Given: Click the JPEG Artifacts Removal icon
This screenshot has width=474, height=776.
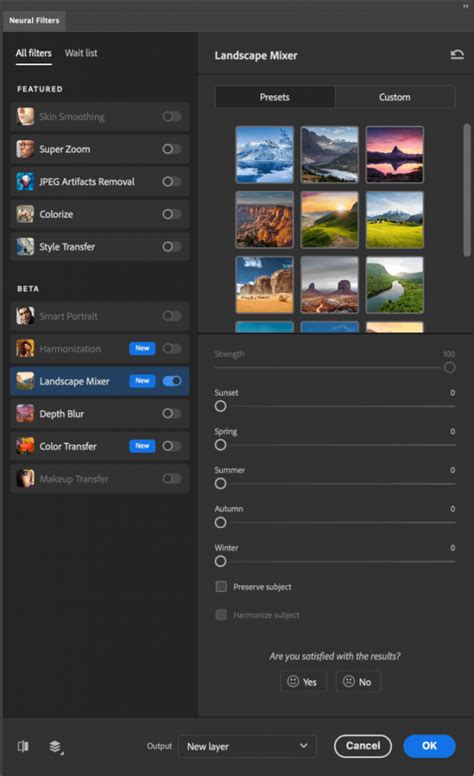Looking at the screenshot, I should click(25, 182).
